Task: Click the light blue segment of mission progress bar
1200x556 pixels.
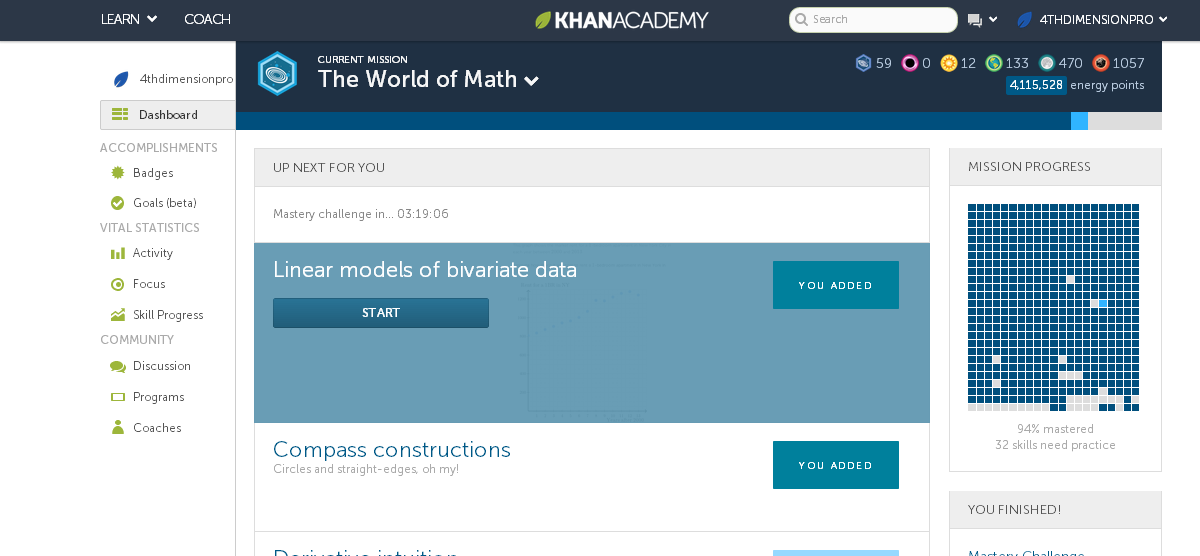Action: tap(1079, 121)
